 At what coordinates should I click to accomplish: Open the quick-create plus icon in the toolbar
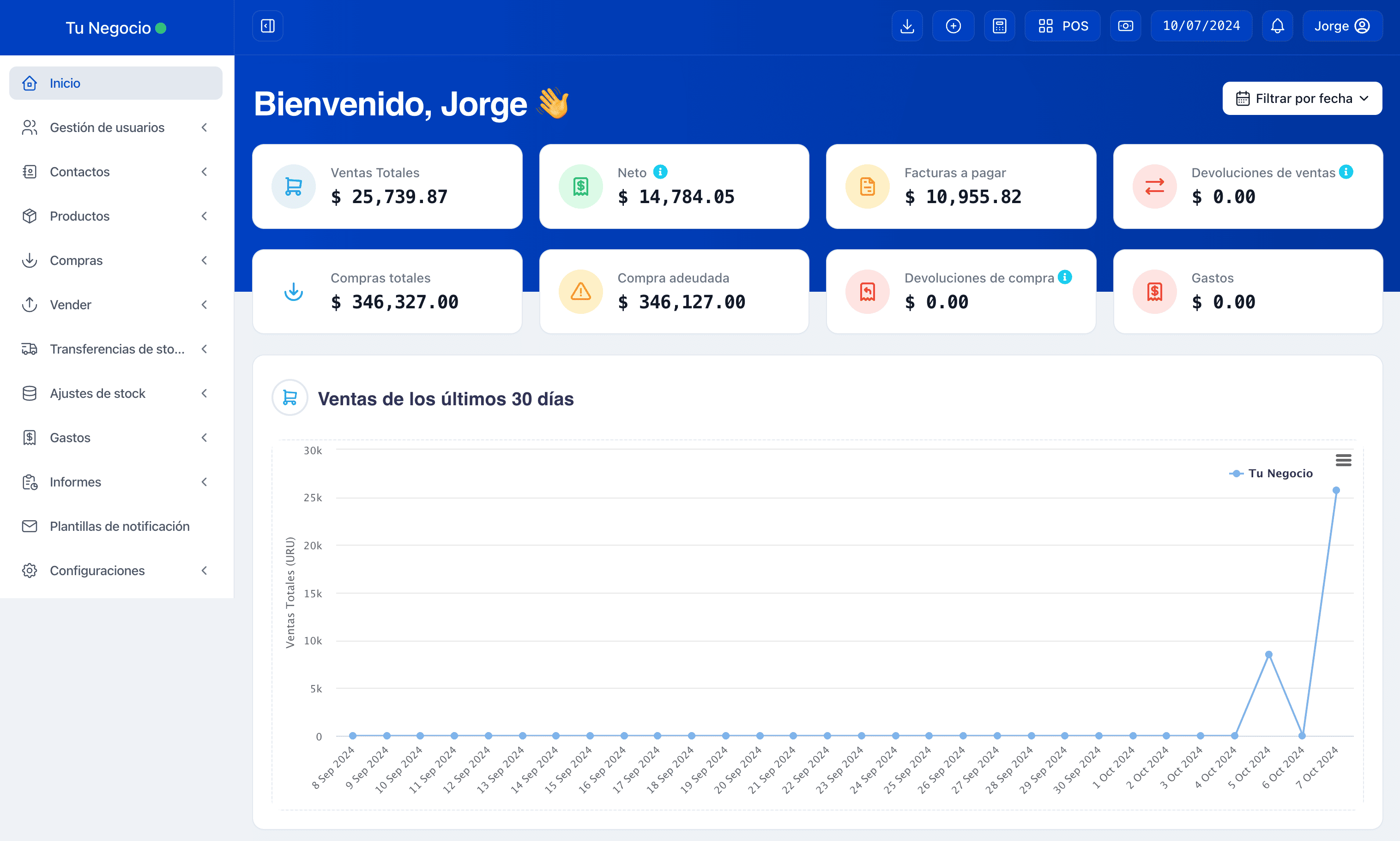[953, 25]
